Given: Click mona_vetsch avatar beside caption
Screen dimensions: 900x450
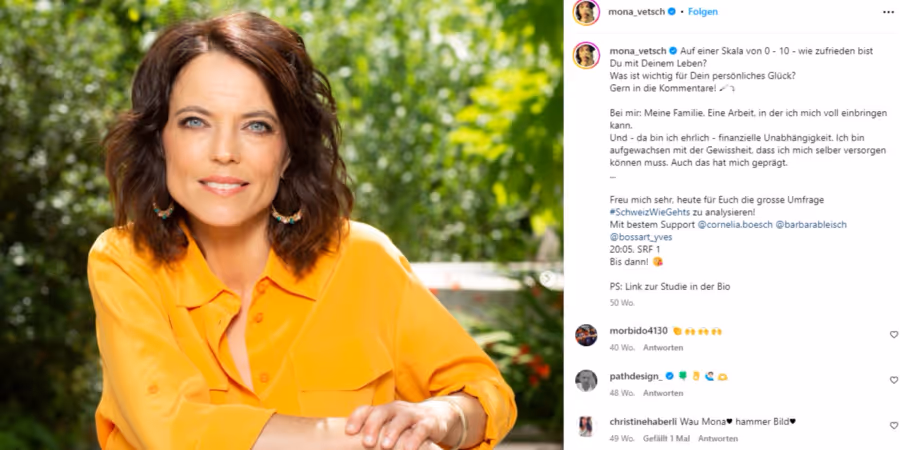Looking at the screenshot, I should pos(586,55).
